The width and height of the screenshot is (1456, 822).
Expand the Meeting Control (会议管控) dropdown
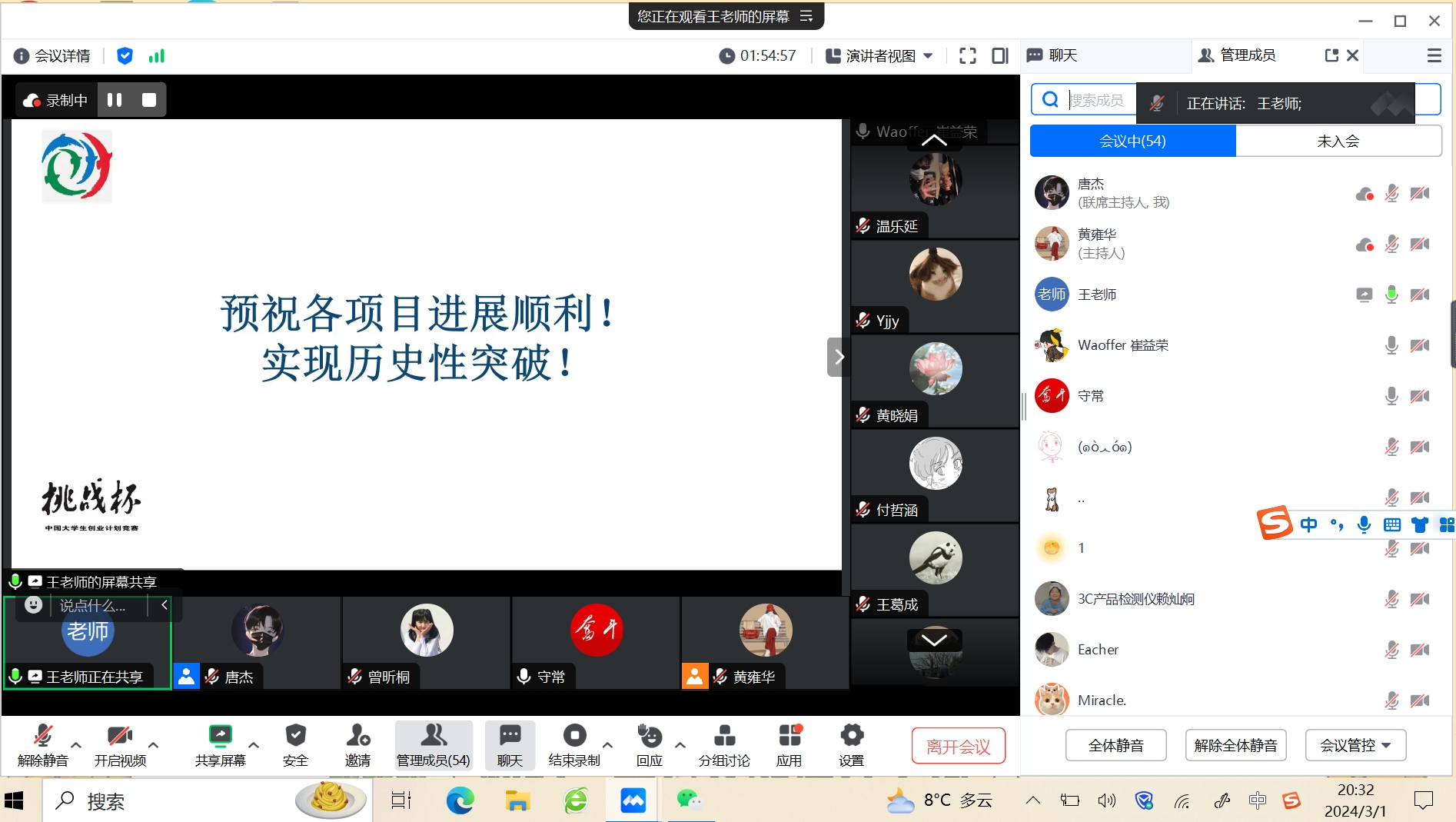1355,745
